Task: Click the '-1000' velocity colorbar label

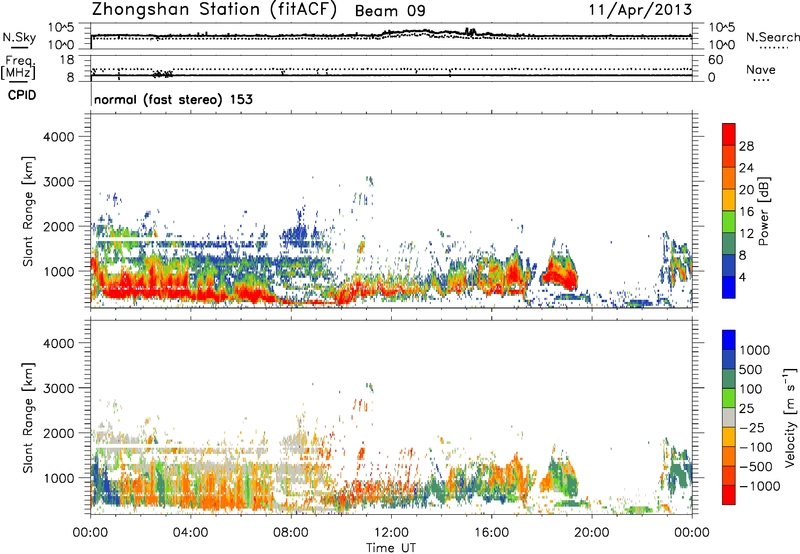Action: pyautogui.click(x=759, y=486)
